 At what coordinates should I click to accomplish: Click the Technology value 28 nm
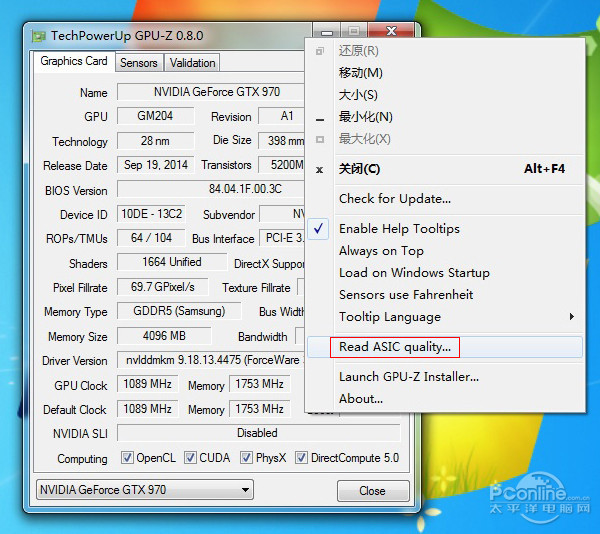pyautogui.click(x=155, y=141)
